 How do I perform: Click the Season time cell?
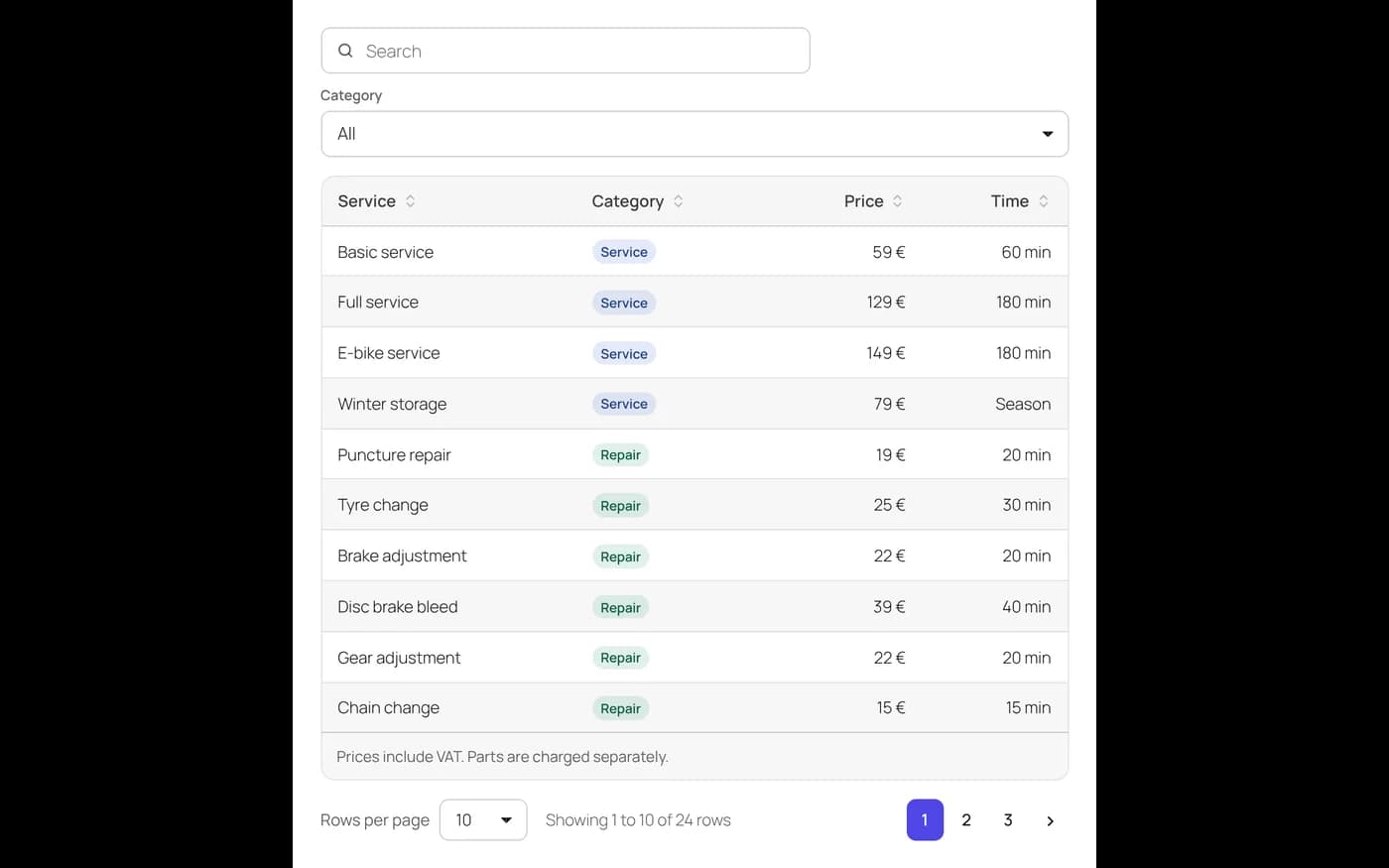tap(1023, 404)
